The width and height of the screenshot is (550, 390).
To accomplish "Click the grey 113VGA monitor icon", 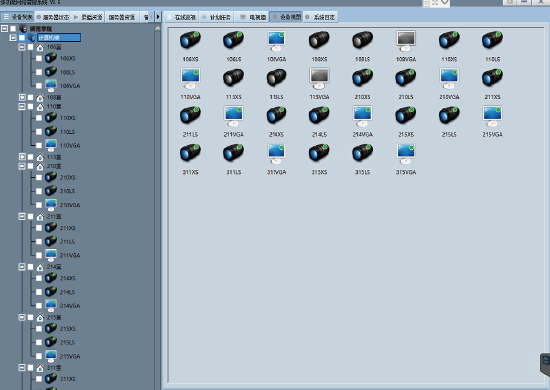I will 319,78.
